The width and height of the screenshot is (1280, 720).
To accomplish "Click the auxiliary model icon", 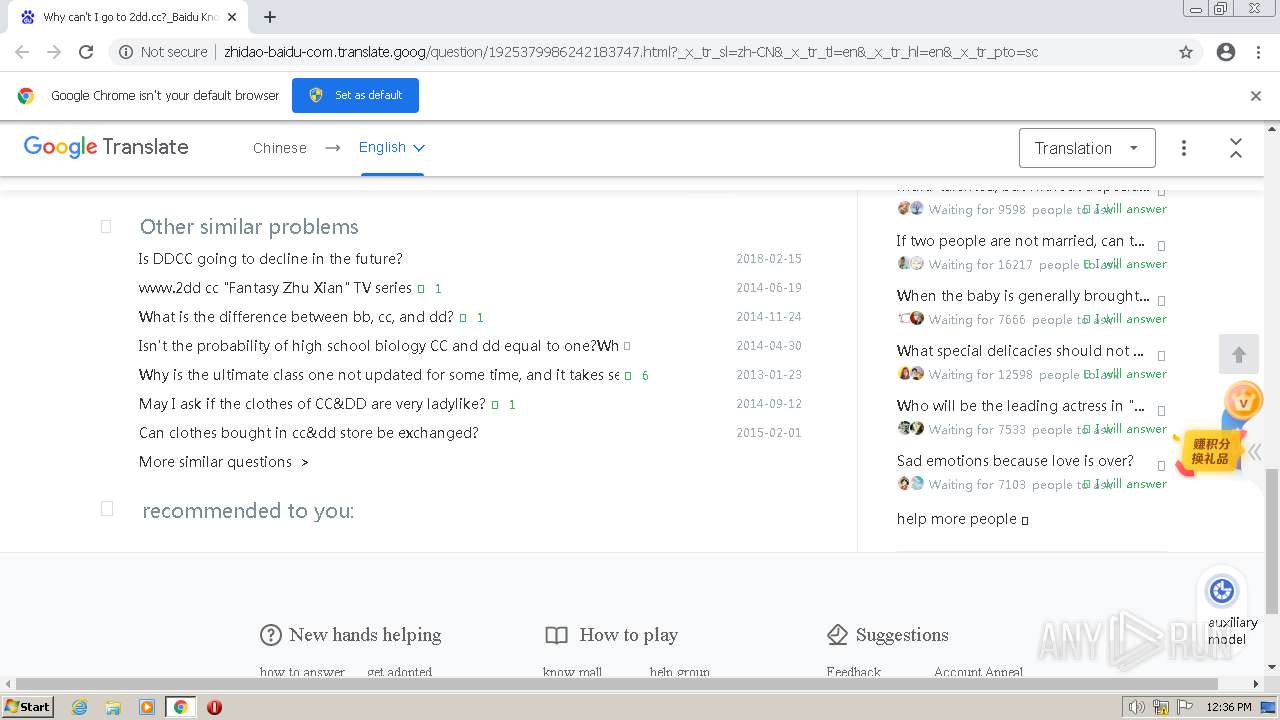I will [1222, 591].
